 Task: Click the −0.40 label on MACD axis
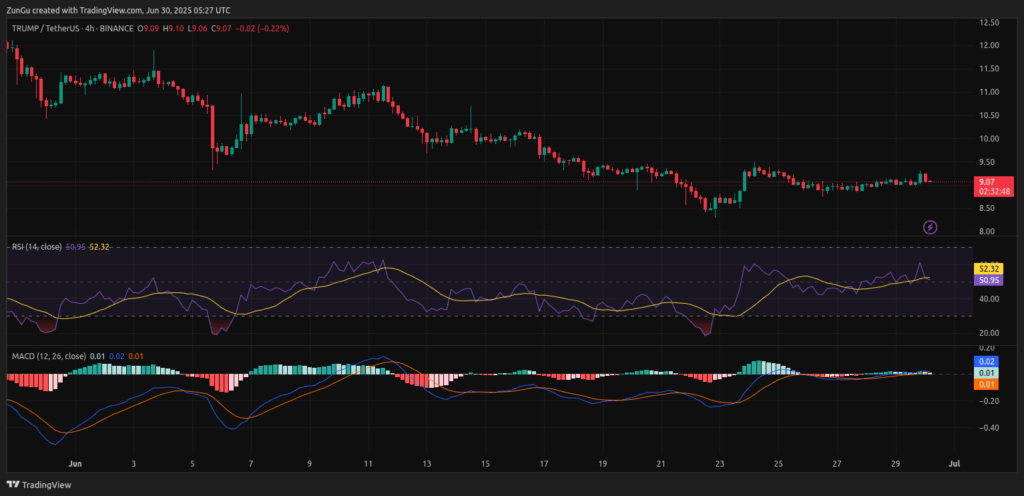987,428
